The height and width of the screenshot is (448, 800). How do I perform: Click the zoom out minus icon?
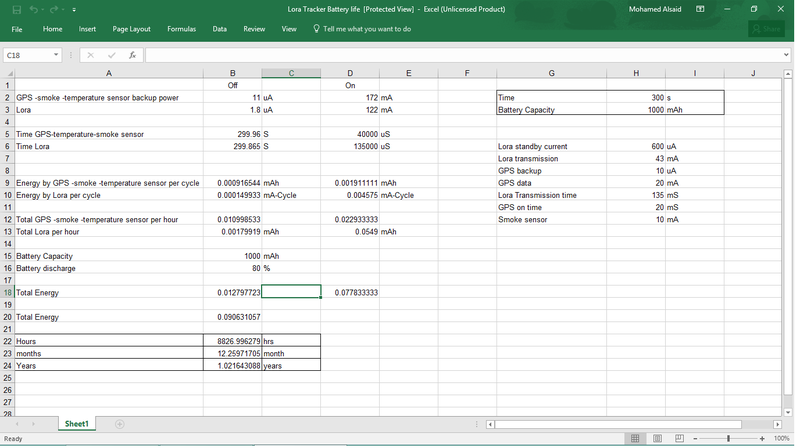coord(696,438)
